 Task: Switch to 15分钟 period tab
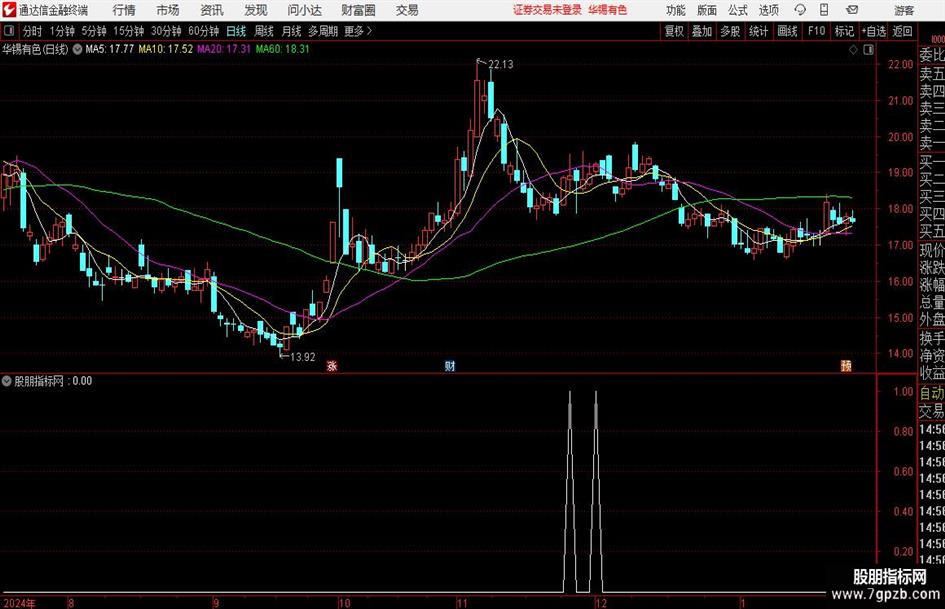[128, 31]
